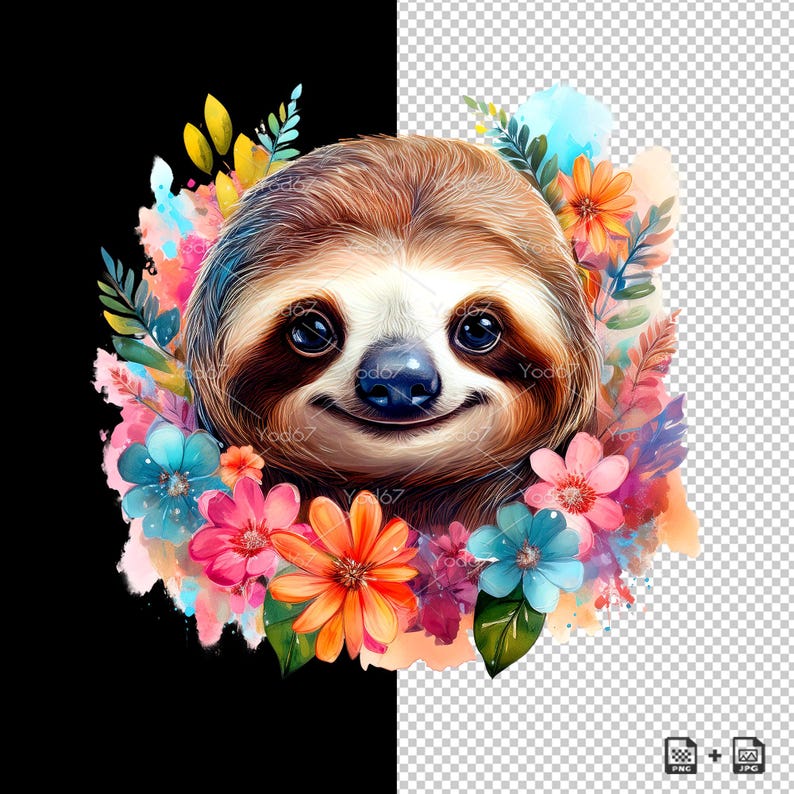
Task: Click the JPG file format icon
Action: pyautogui.click(x=748, y=755)
